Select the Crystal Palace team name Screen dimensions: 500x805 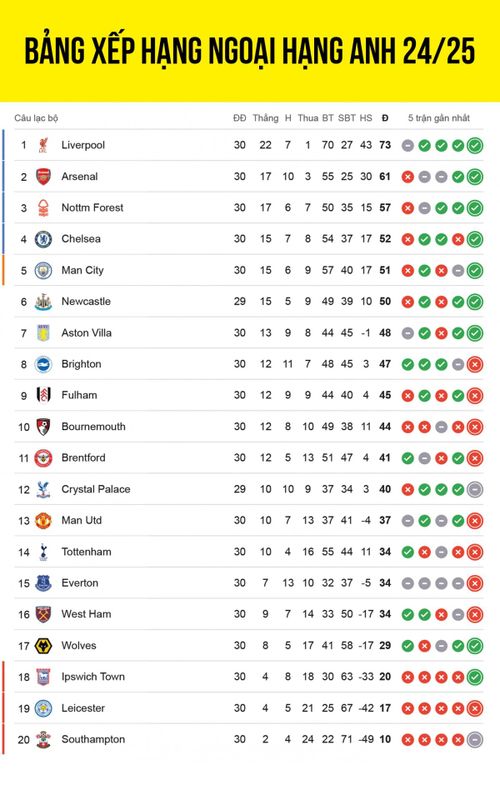[96, 489]
